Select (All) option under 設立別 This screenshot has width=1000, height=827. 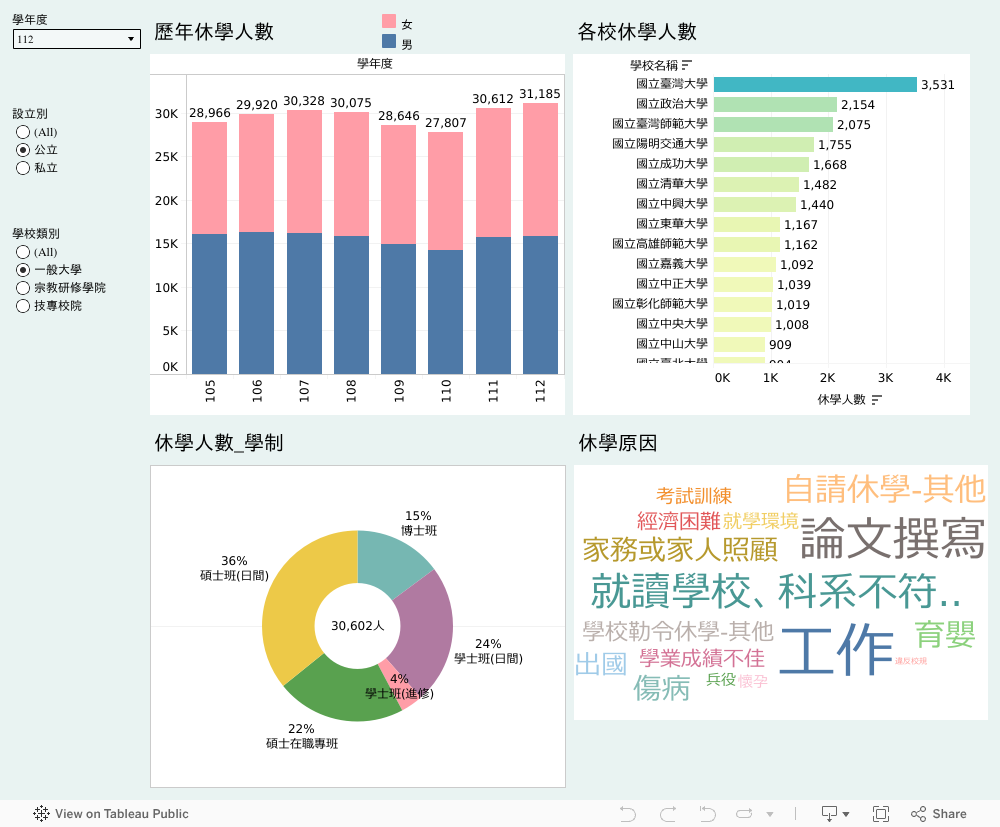23,132
